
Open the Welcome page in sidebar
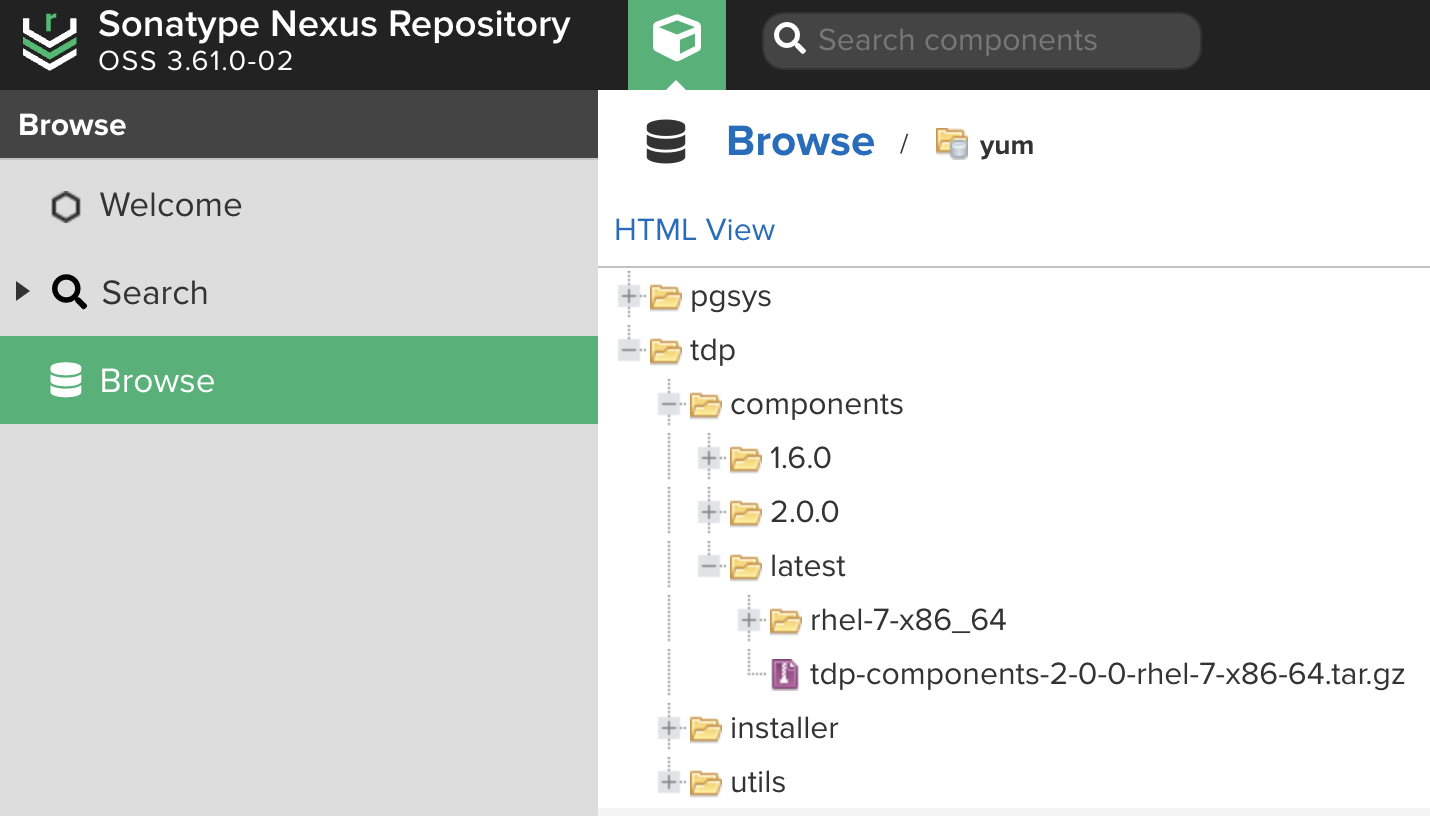click(x=299, y=205)
